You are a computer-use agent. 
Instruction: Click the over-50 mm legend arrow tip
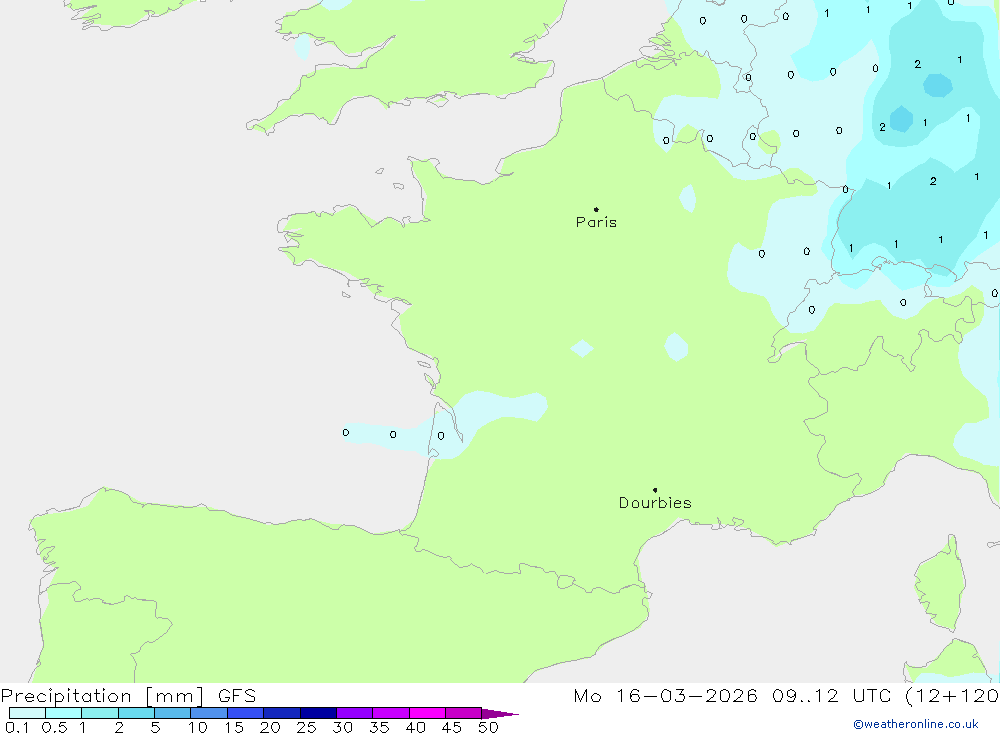coord(500,713)
